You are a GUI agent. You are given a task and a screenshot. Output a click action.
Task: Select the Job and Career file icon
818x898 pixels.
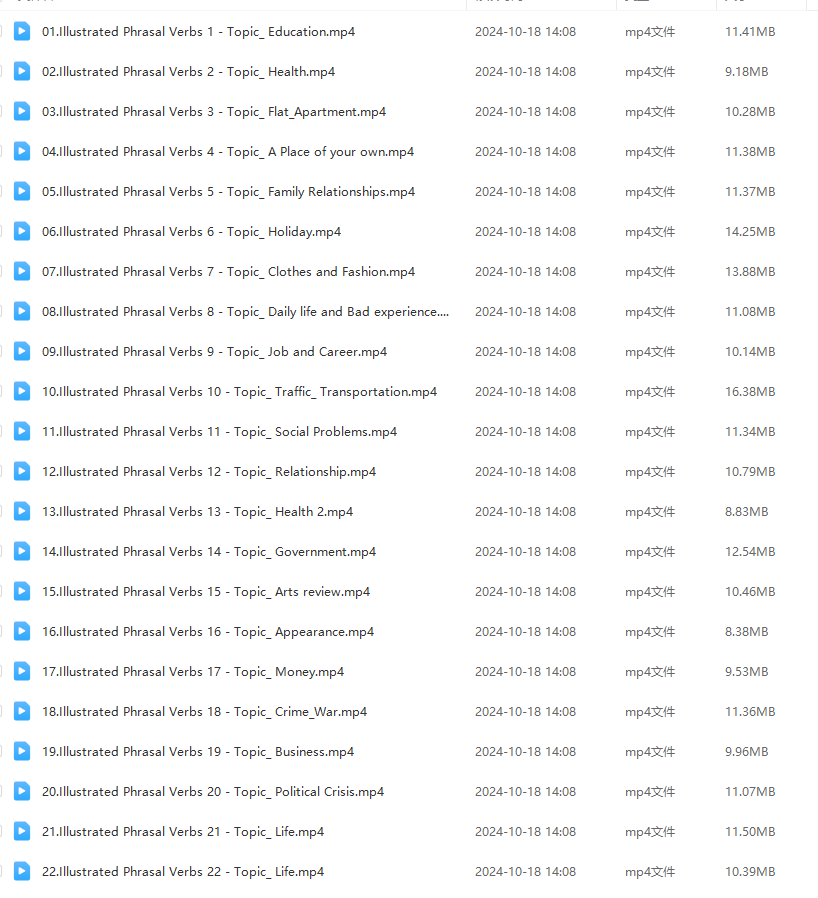[x=21, y=351]
